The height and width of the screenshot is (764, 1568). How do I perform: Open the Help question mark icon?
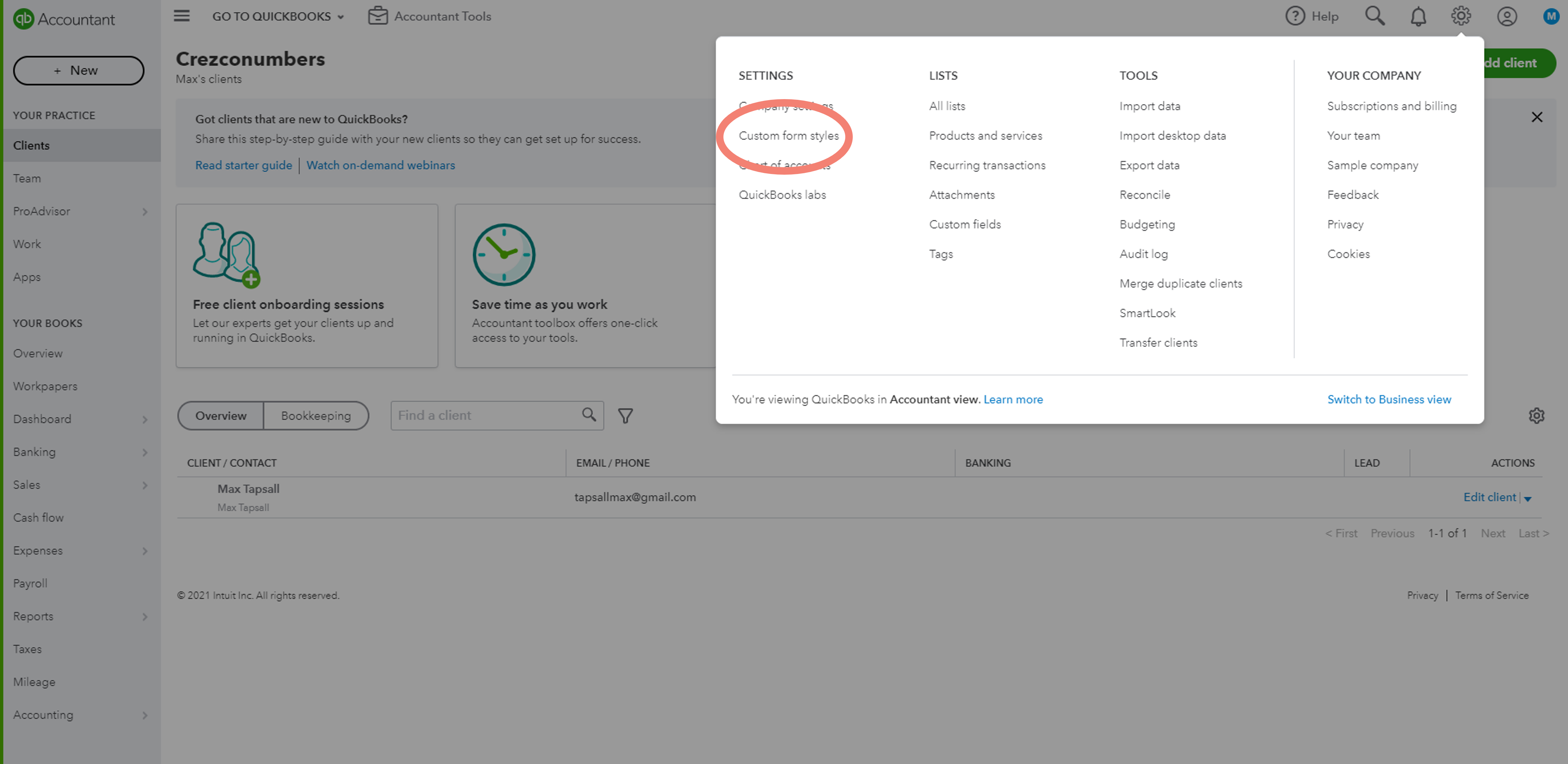(1295, 16)
